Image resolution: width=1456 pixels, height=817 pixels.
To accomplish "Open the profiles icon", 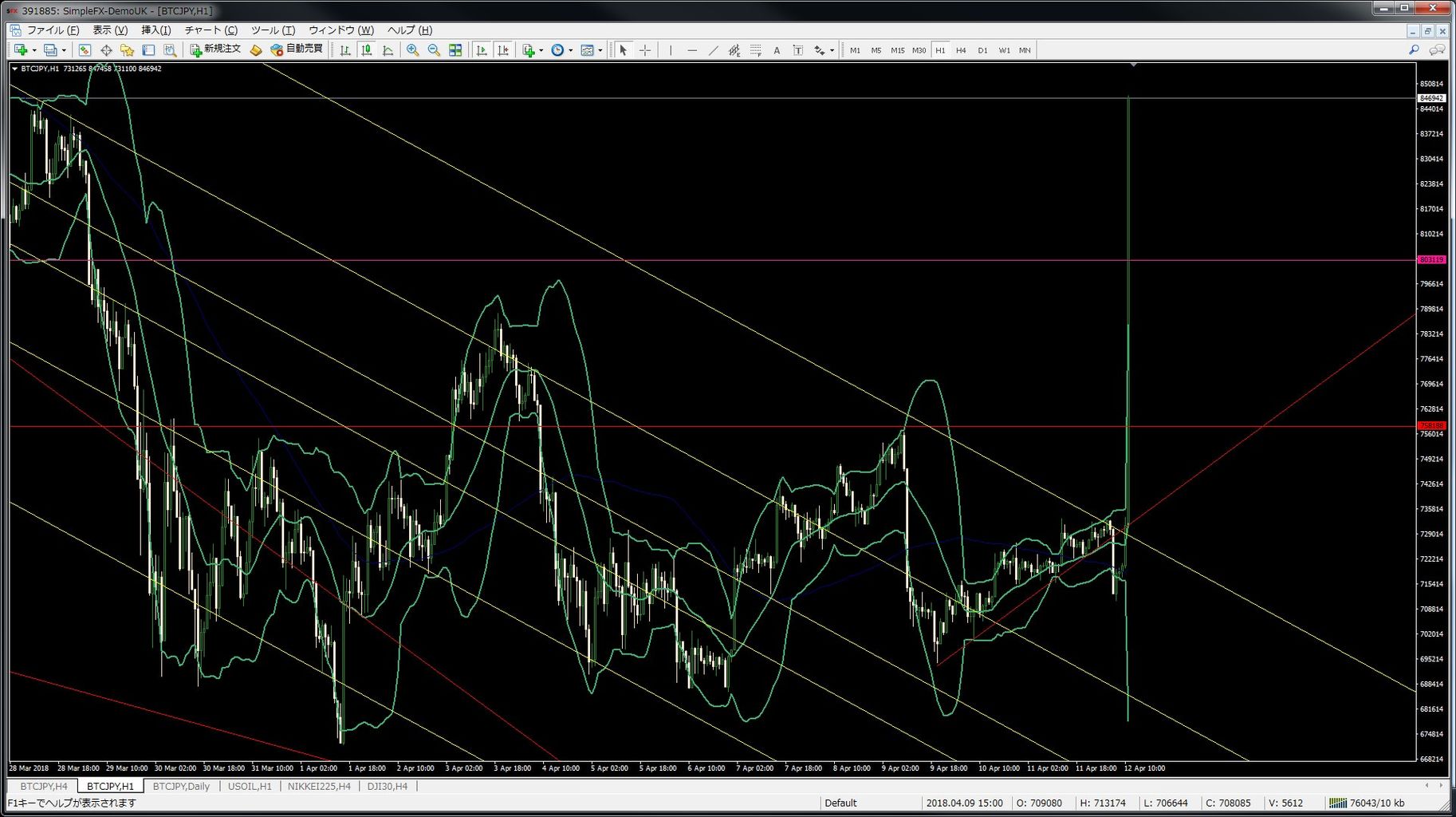I will pyautogui.click(x=50, y=50).
